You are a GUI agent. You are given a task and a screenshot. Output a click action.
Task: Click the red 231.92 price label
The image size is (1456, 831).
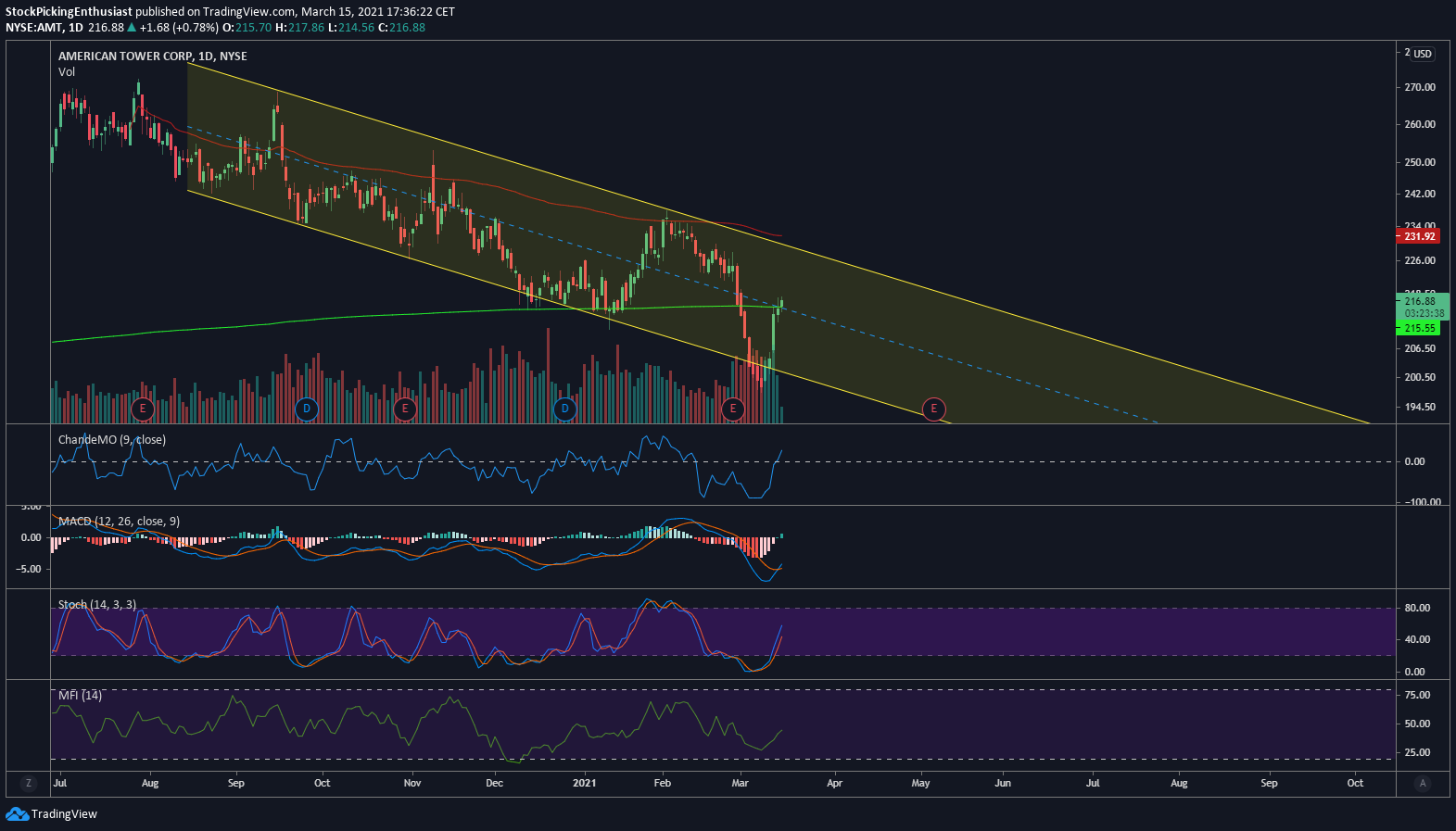pyautogui.click(x=1418, y=236)
